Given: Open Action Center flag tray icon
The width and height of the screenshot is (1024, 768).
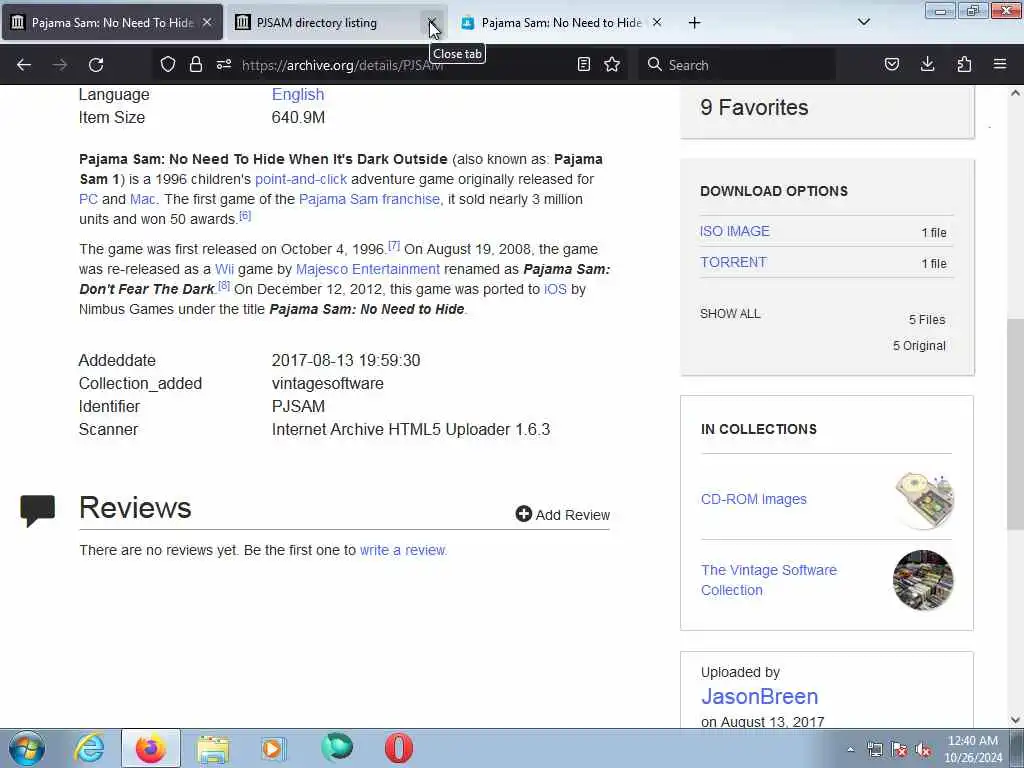Looking at the screenshot, I should point(899,750).
